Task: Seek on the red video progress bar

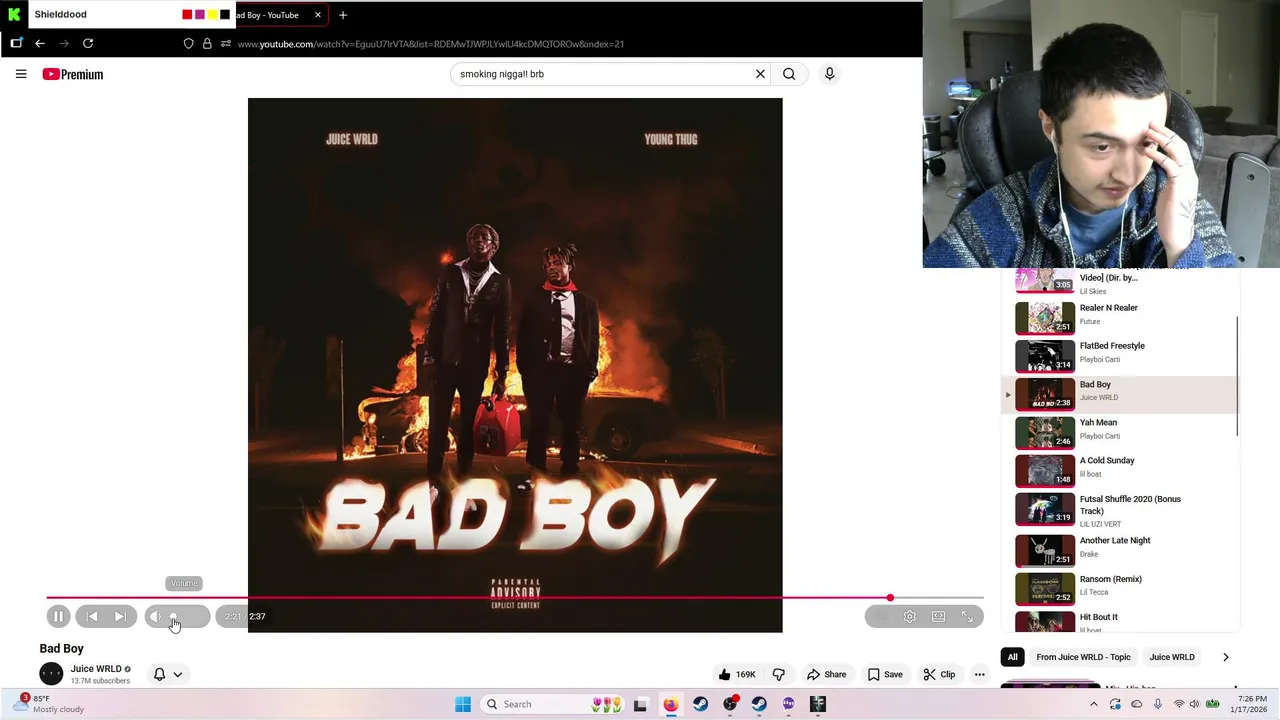Action: click(515, 598)
